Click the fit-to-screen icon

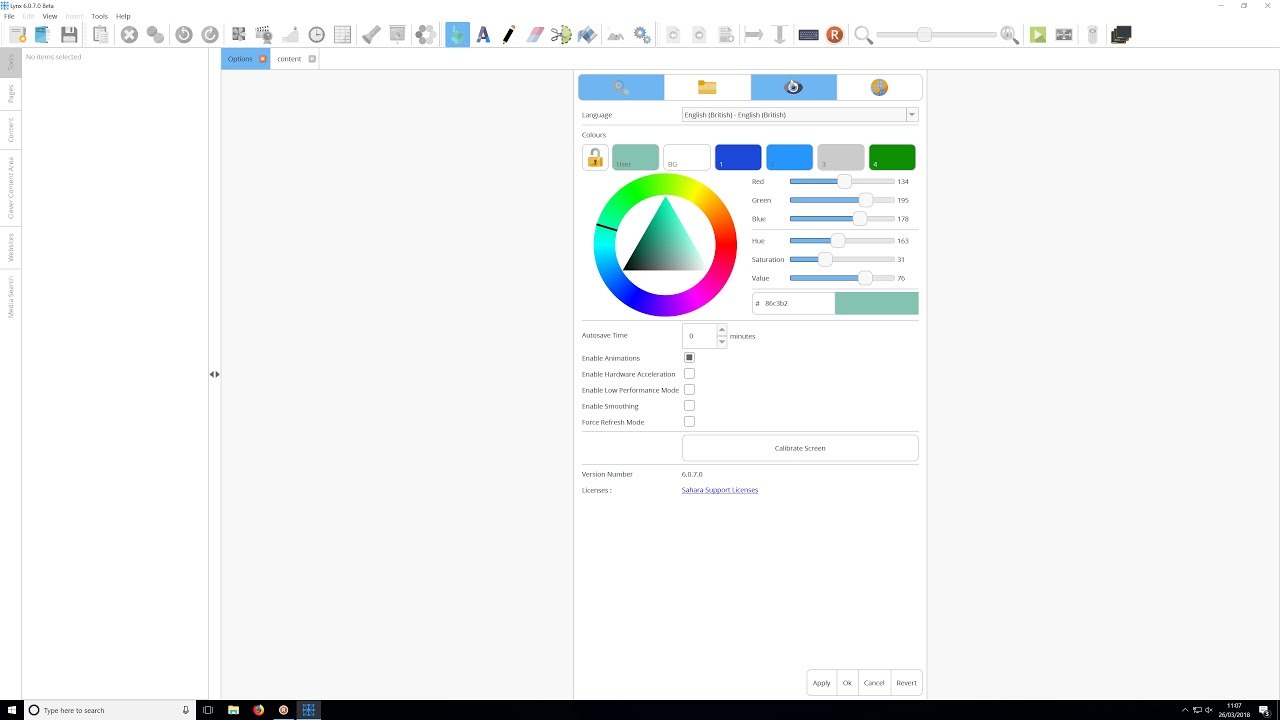click(x=1064, y=35)
